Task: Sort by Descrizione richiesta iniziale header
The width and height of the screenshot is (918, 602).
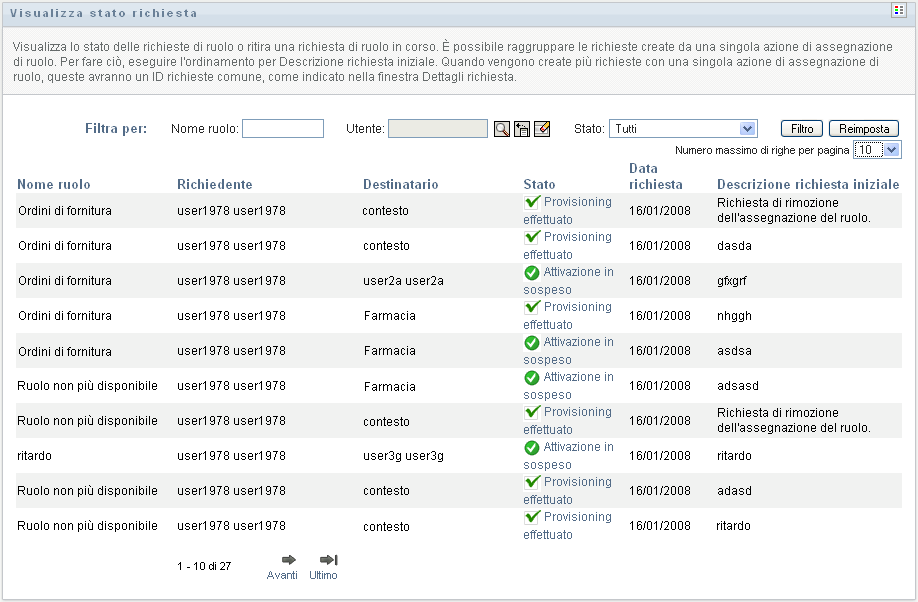Action: [808, 184]
